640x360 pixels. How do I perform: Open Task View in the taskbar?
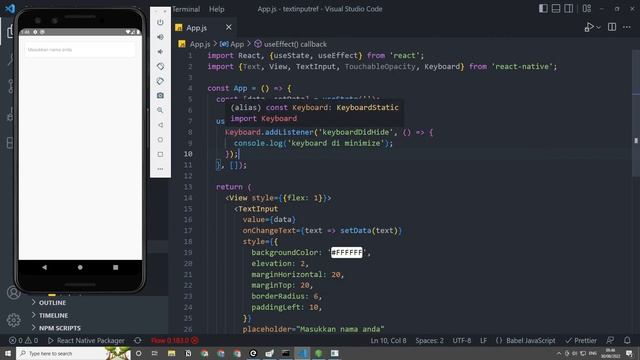(155, 353)
